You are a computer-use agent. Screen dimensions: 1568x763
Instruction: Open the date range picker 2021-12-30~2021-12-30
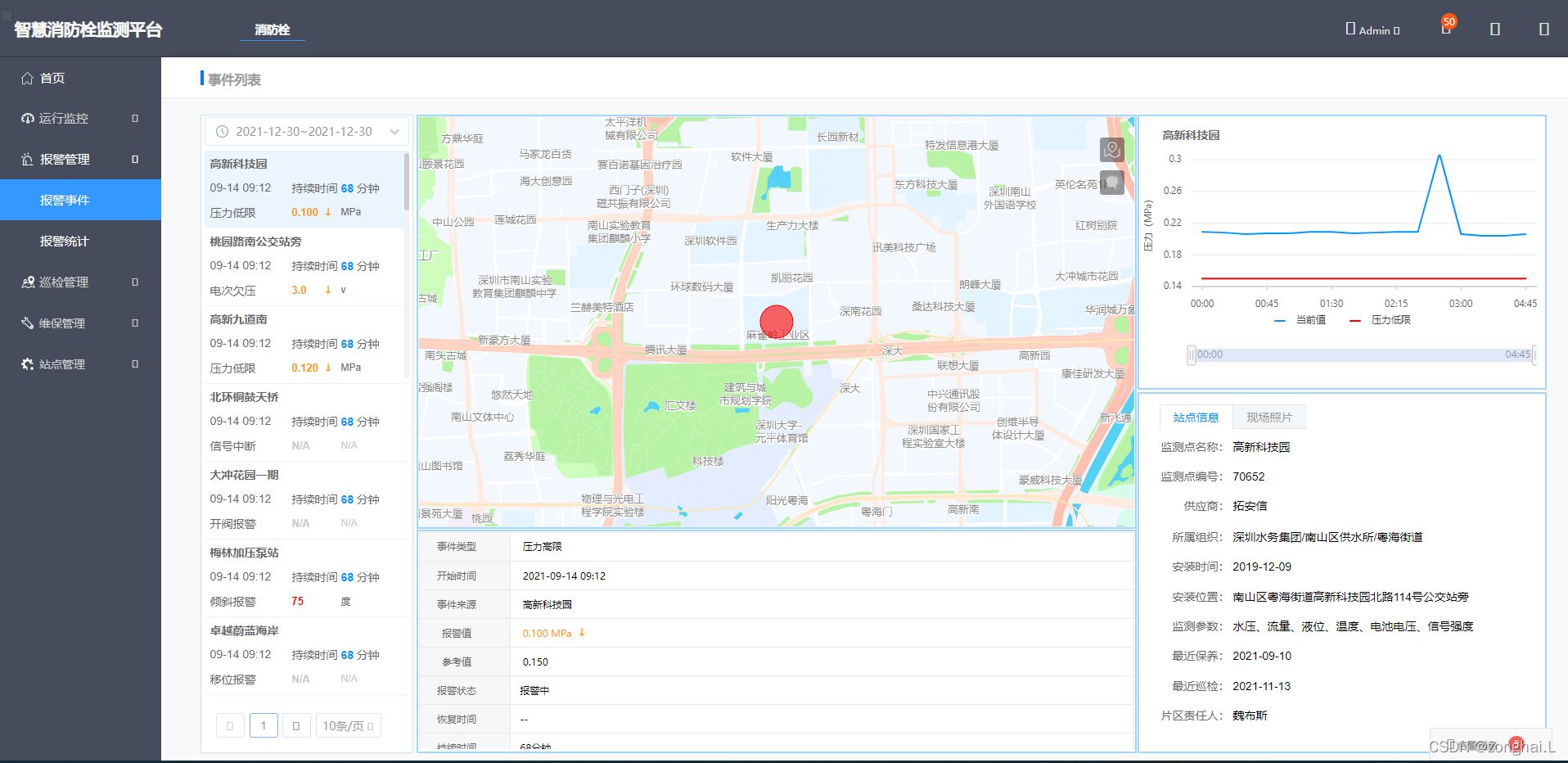coord(306,131)
